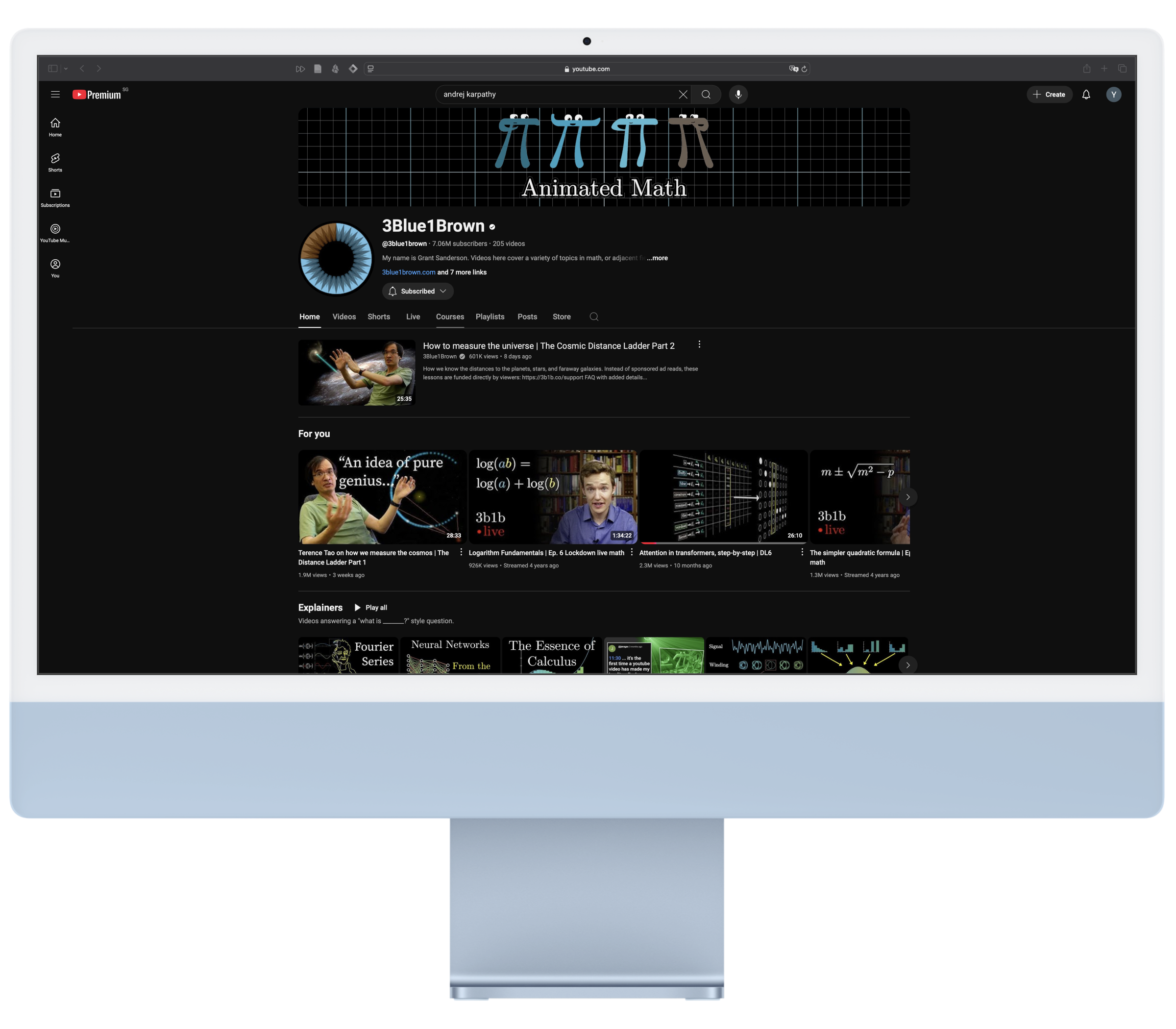Image resolution: width=1176 pixels, height=1029 pixels.
Task: Open the 3blue1brown.com link
Action: click(408, 272)
